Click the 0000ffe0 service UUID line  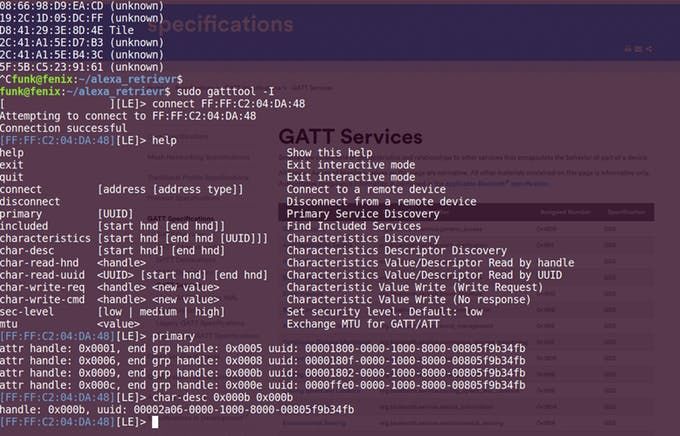[263, 385]
